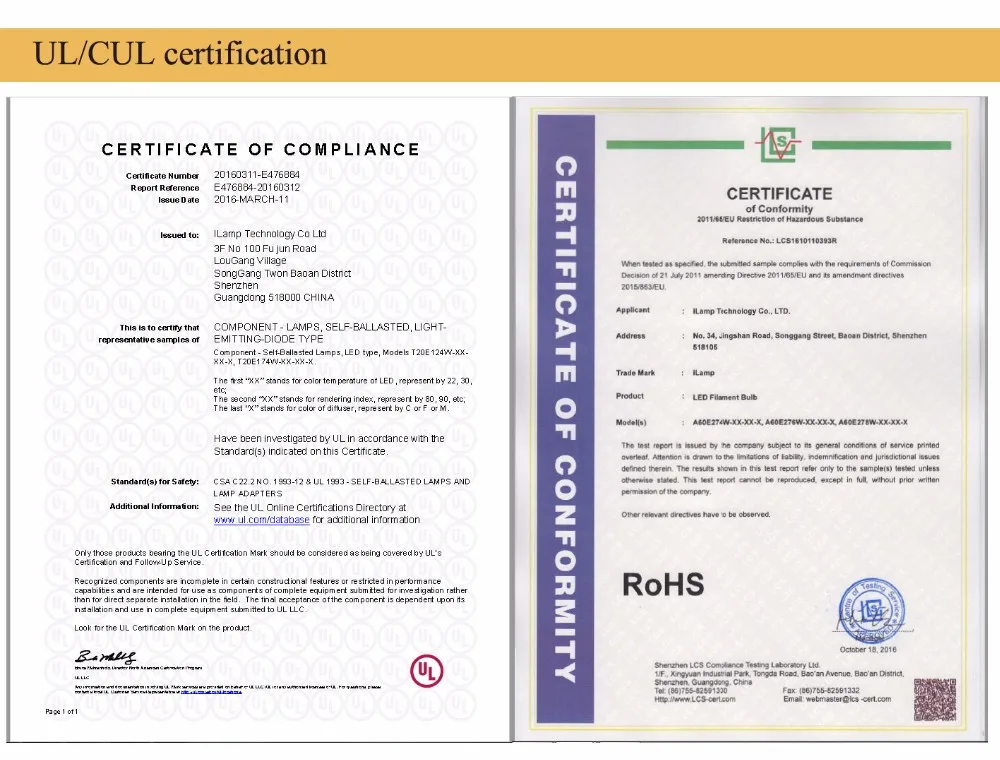Viewport: 1000px width, 760px height.
Task: Click the 'COMPONENT - LAMPS, SELF-BALLASTED' line
Action: (330, 327)
